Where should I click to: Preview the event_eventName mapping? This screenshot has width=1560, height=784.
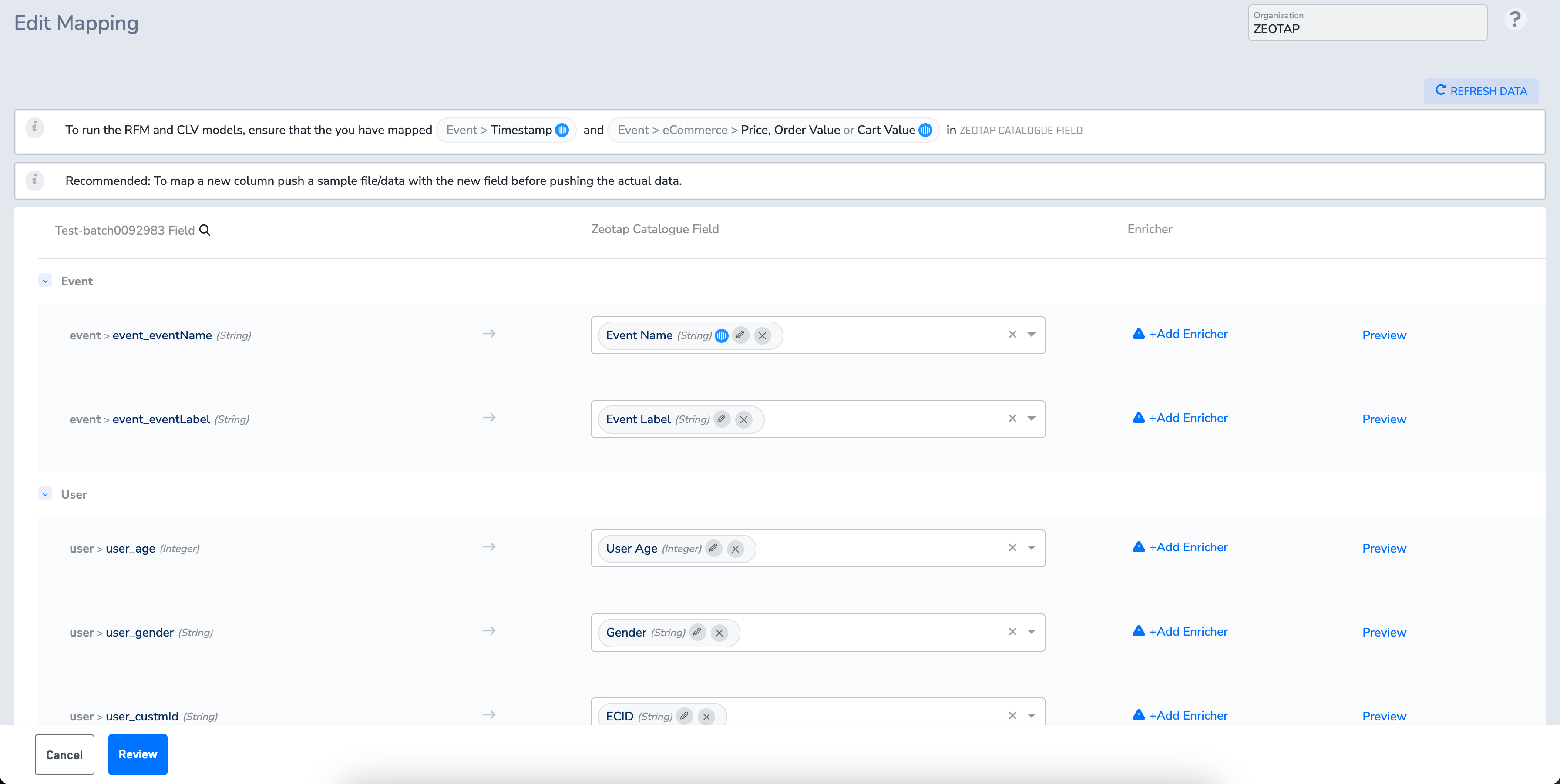tap(1385, 335)
